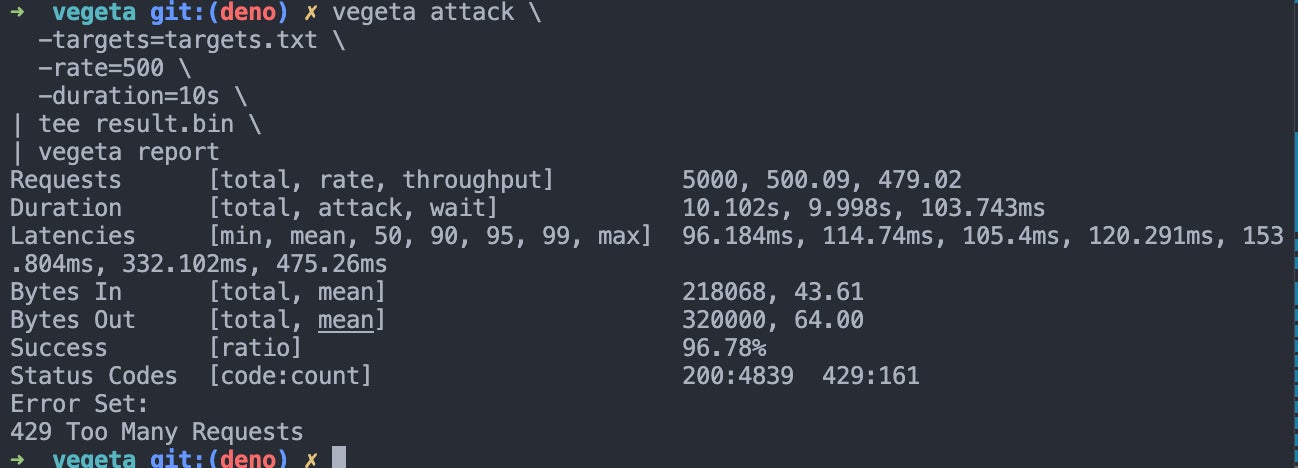This screenshot has width=1298, height=468.
Task: Click the "429 Too Many Requests" error line
Action: [156, 432]
